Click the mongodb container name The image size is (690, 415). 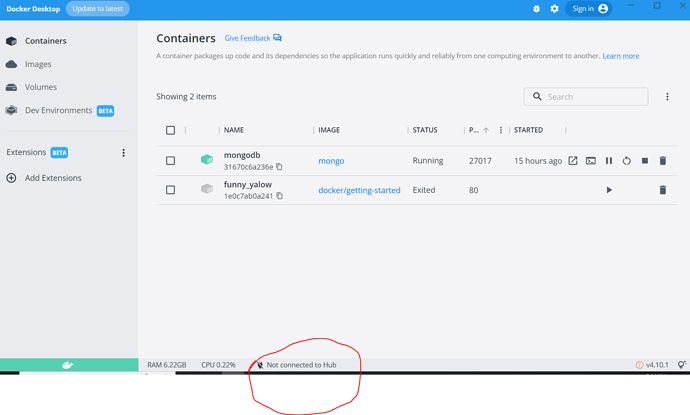pyautogui.click(x=242, y=155)
